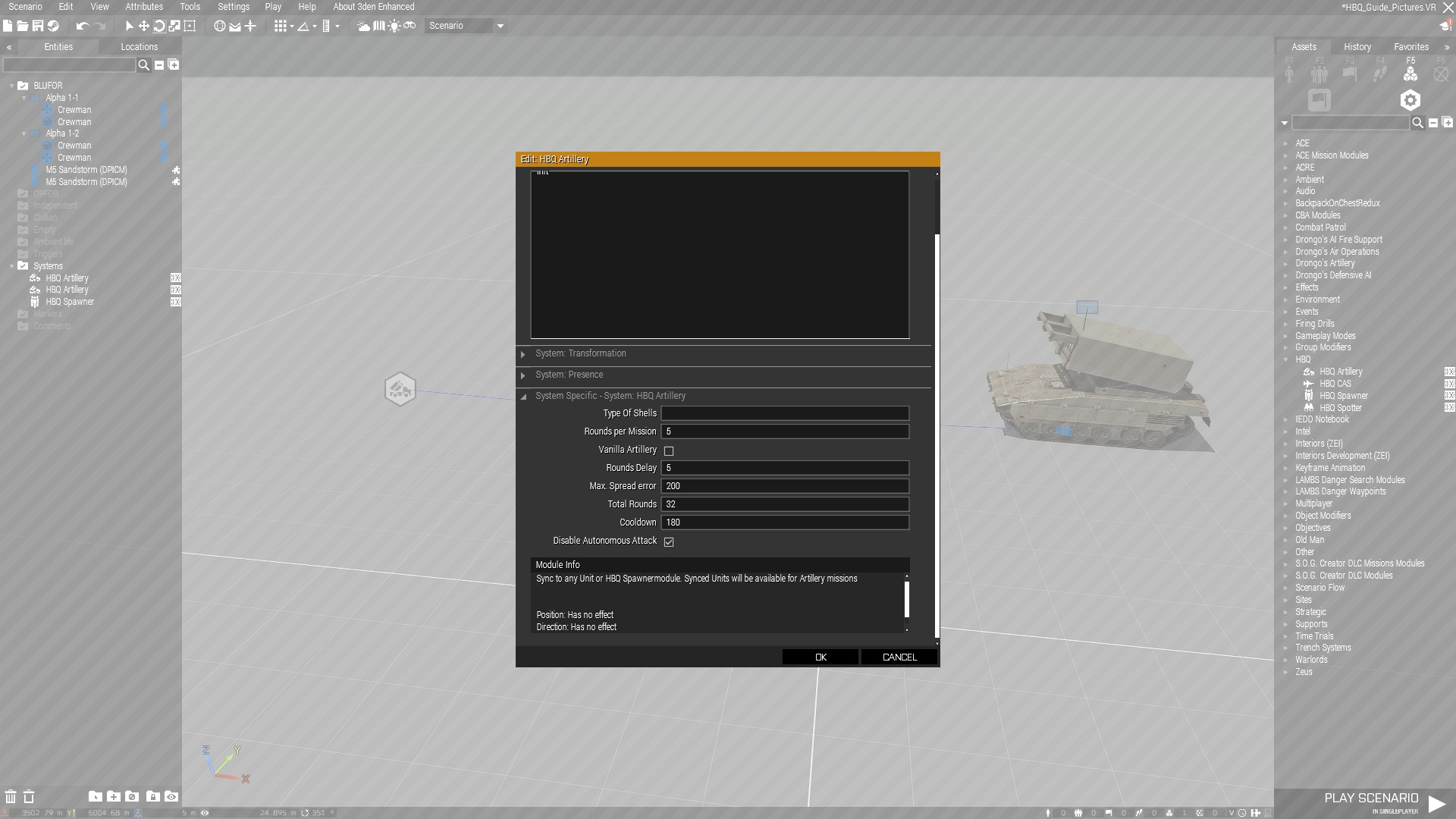Collapse all entities with the minus icon

pos(159,65)
